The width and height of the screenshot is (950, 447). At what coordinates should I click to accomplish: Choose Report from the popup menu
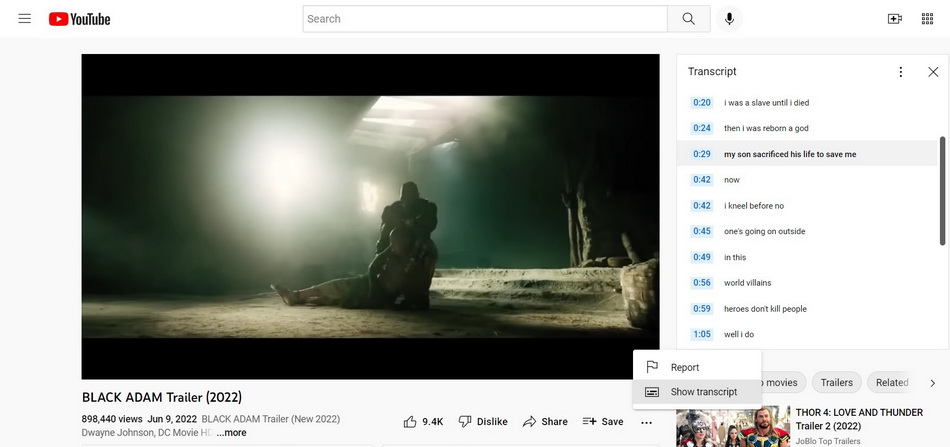click(684, 367)
